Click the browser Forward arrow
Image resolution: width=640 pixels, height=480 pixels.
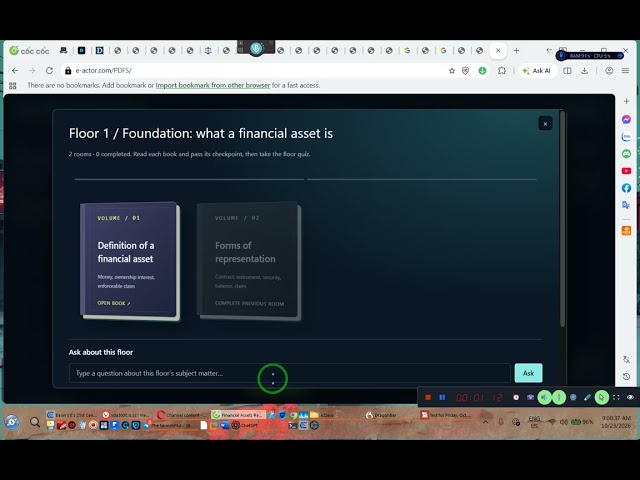point(32,71)
